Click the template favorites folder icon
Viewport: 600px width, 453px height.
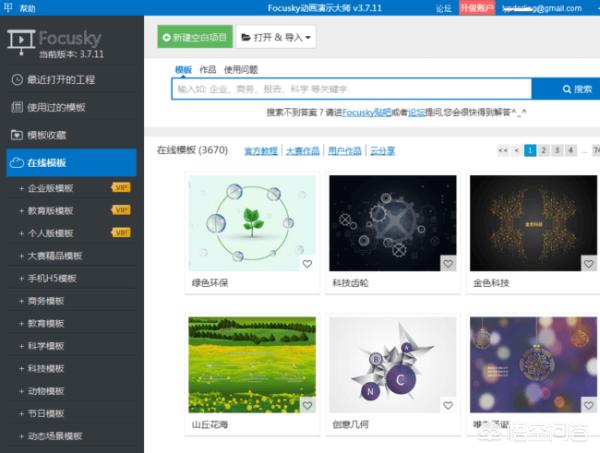tap(17, 135)
